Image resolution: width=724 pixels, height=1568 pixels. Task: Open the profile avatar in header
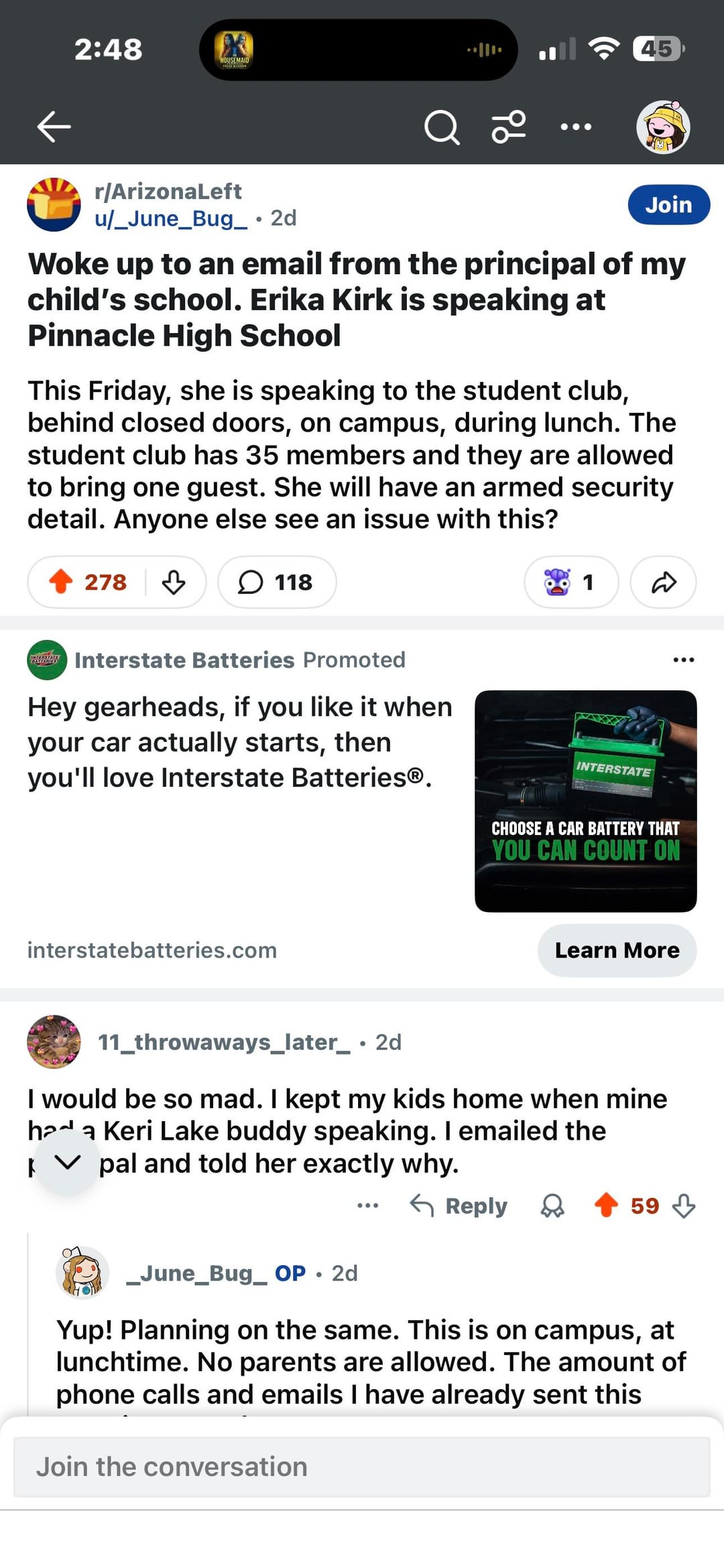tap(663, 127)
